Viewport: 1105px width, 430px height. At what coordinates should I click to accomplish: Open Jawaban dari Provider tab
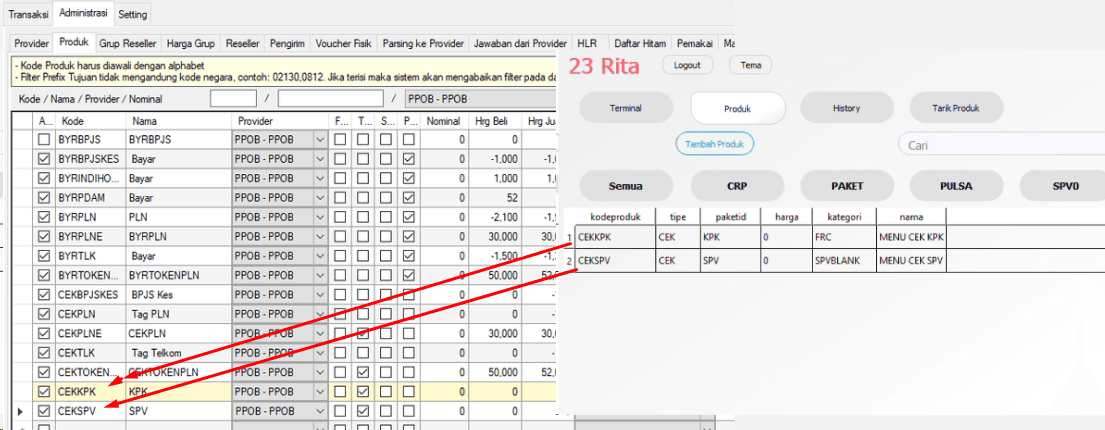click(x=520, y=44)
